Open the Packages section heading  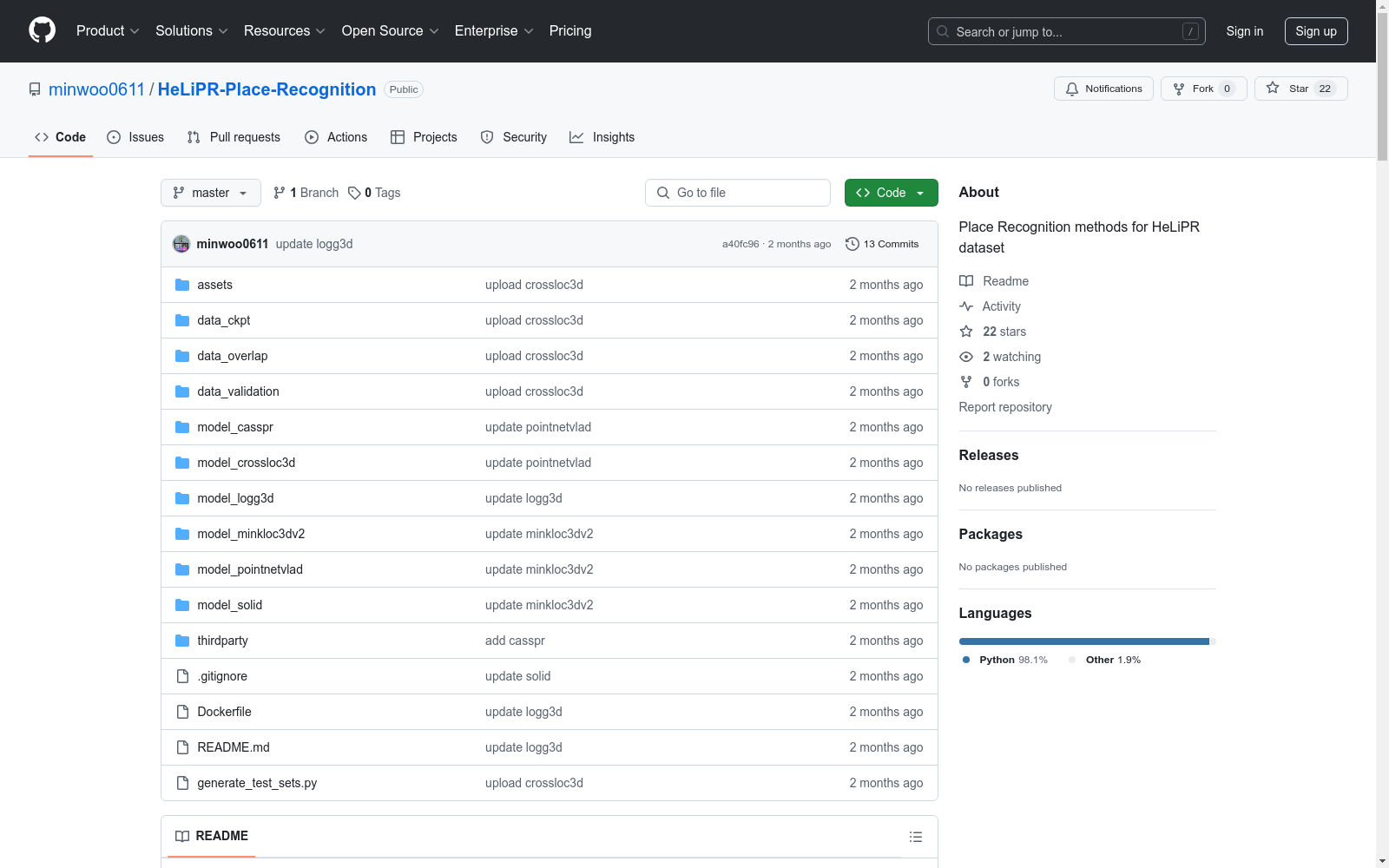(x=991, y=534)
